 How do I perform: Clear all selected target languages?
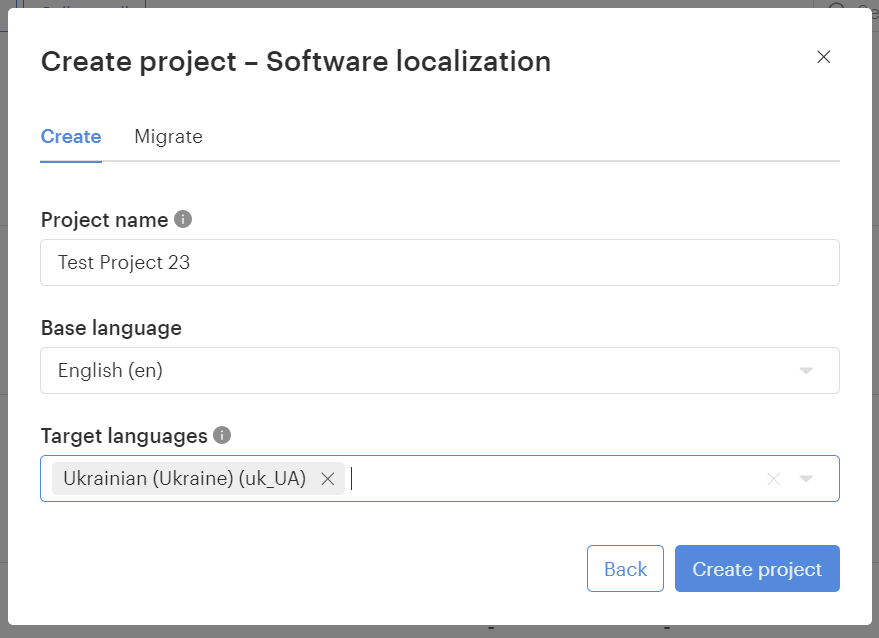773,479
